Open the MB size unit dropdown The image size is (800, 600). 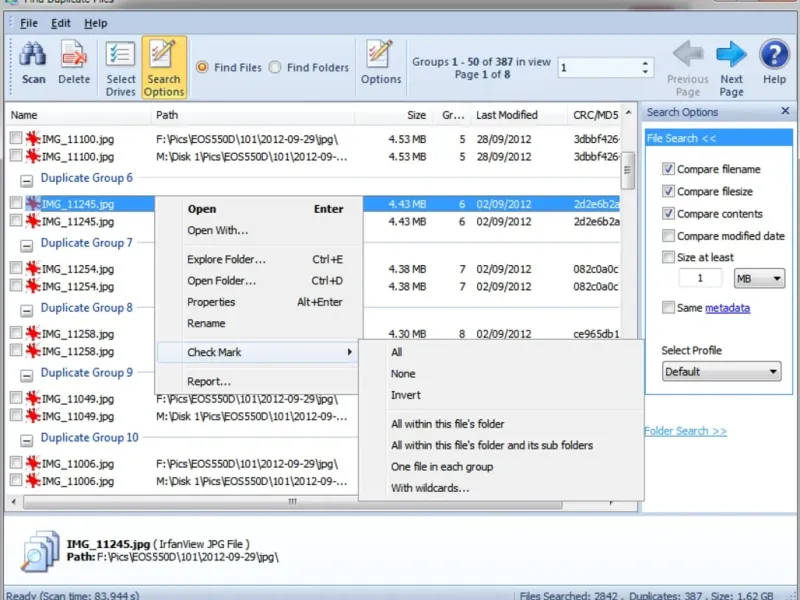758,279
